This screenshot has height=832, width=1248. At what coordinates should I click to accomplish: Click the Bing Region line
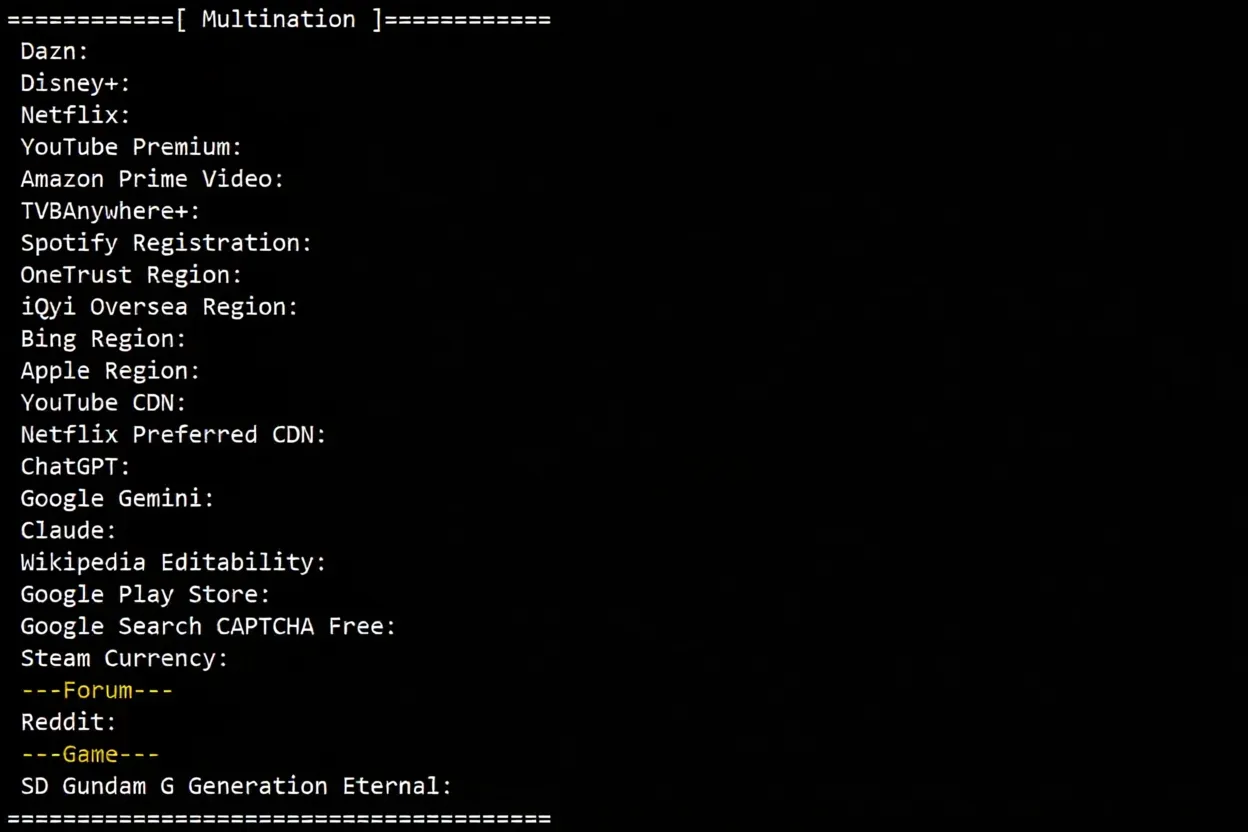pos(104,339)
